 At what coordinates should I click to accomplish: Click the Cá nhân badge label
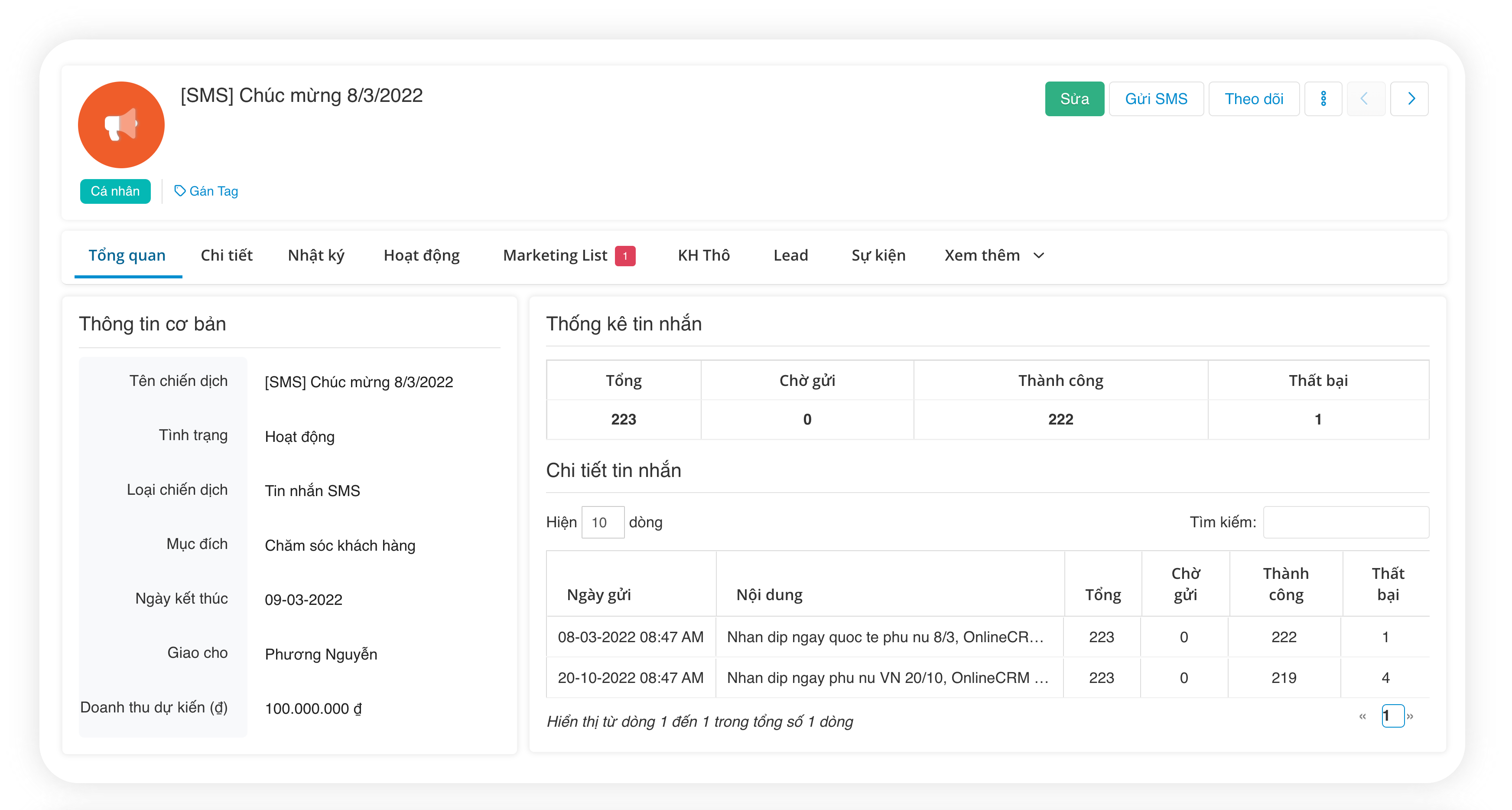tap(115, 191)
